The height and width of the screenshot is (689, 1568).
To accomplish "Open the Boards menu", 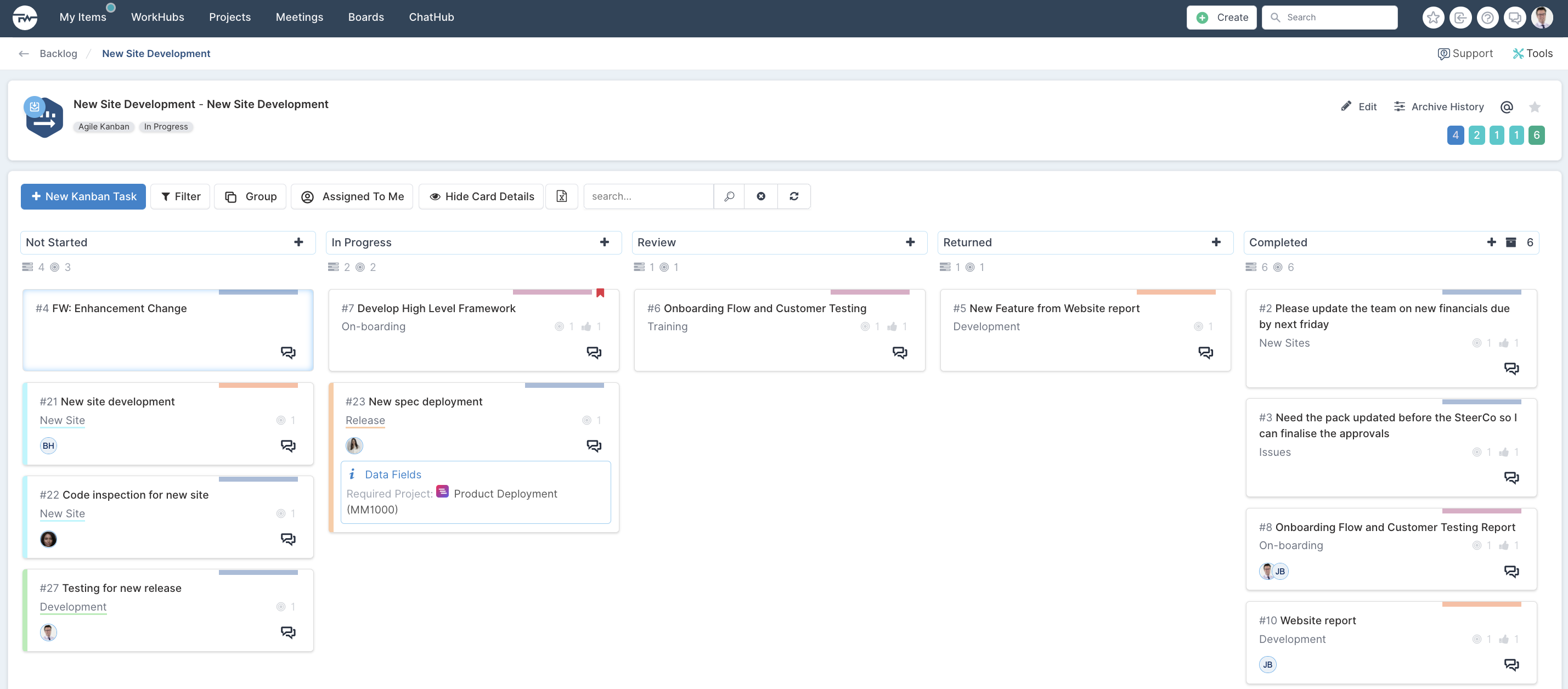I will (366, 17).
